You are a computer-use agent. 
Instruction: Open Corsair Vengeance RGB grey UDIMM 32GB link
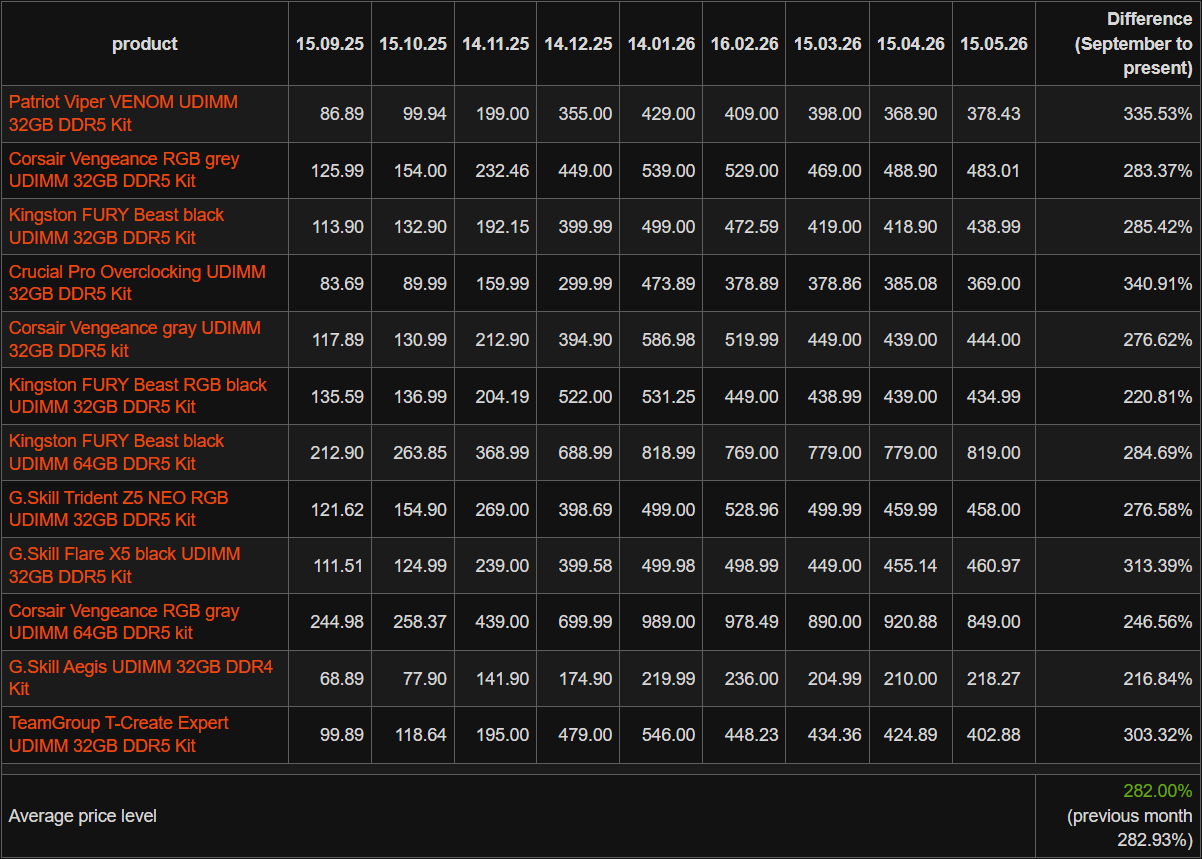coord(124,170)
